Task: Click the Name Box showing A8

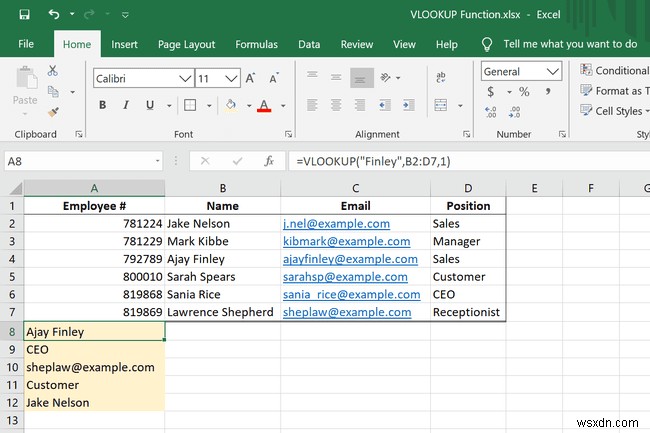Action: pos(83,161)
